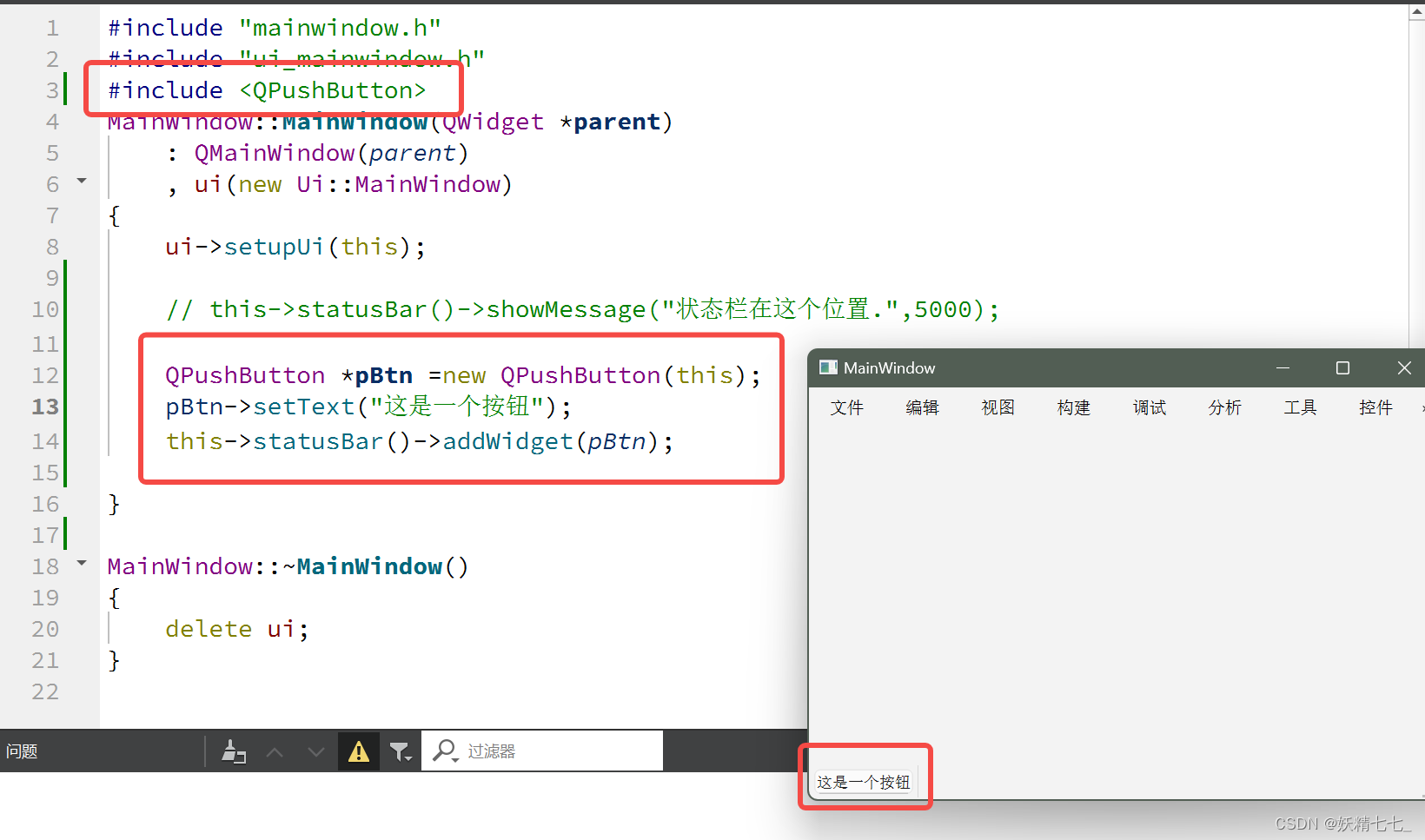Click the #include <QPushButton> line
Image resolution: width=1425 pixels, height=840 pixels.
point(267,90)
